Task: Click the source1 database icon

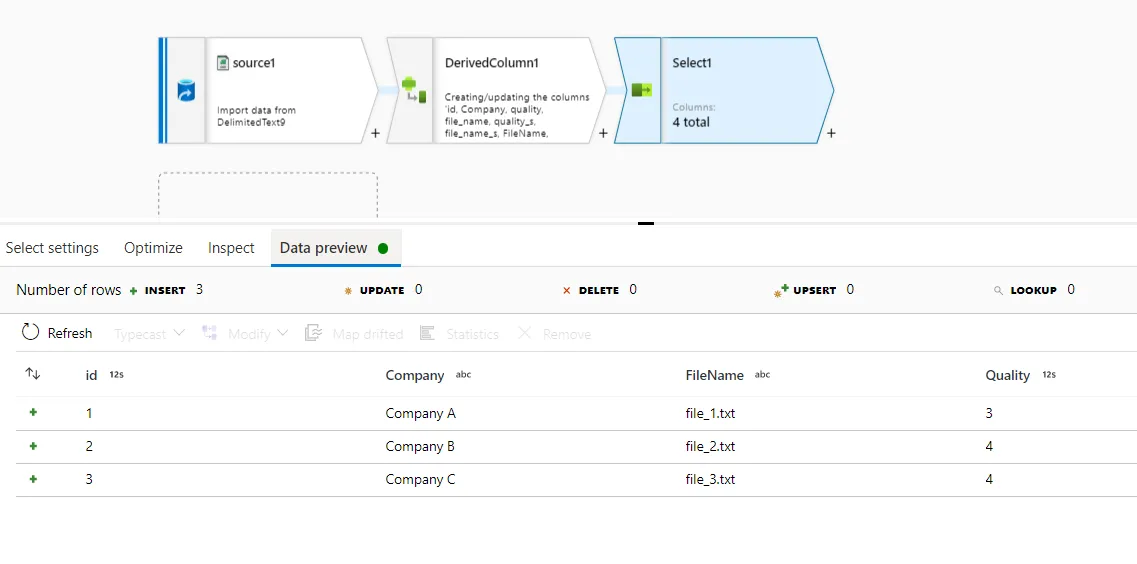Action: point(185,91)
